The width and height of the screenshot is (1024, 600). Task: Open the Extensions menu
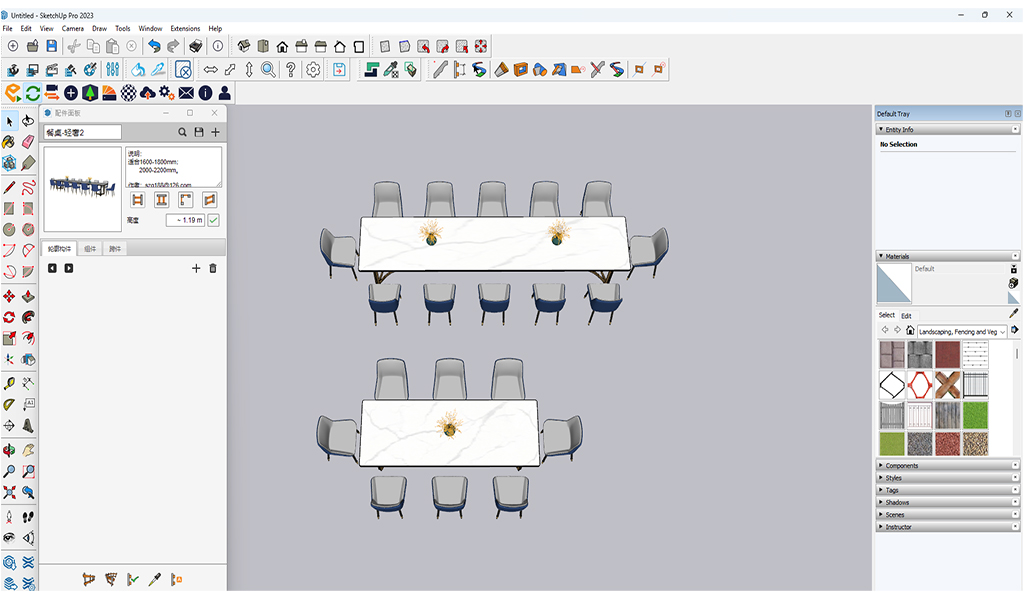(x=185, y=29)
